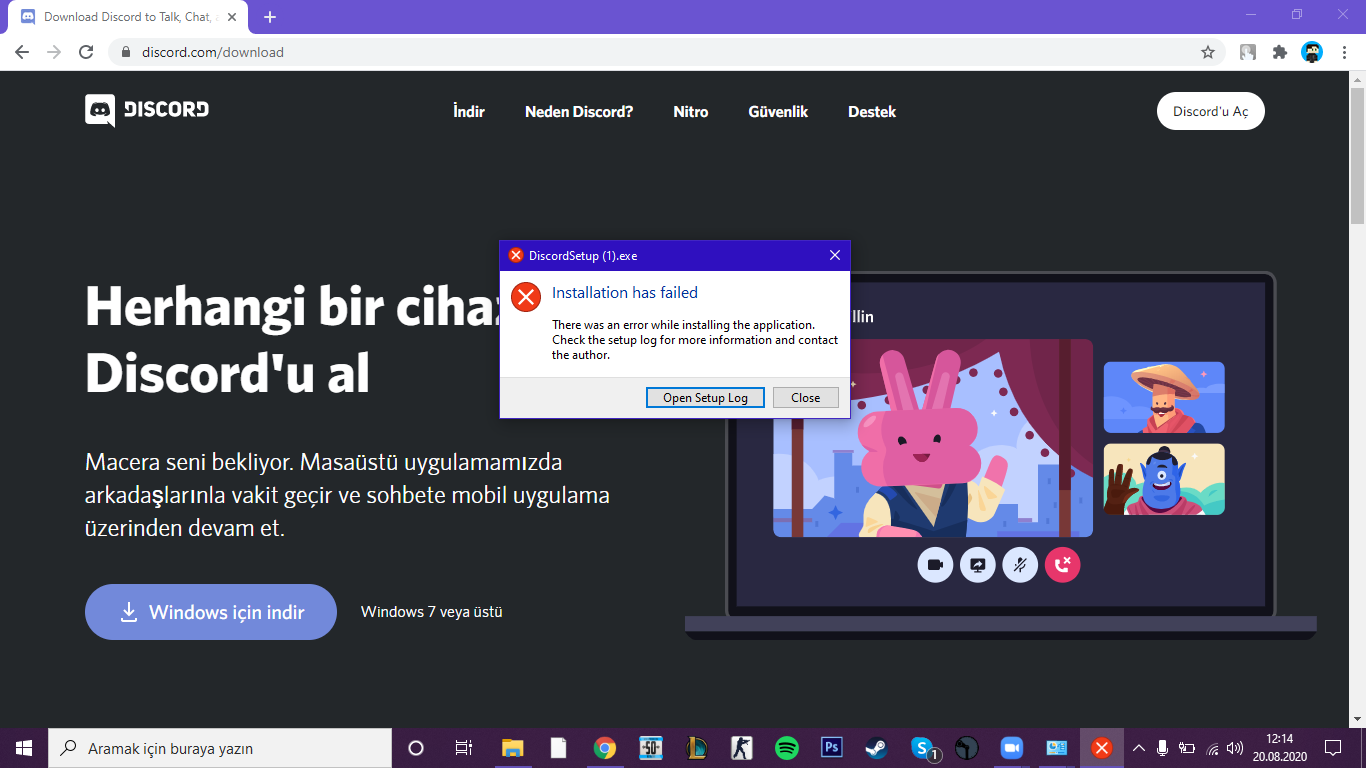Open the Neden Discord? page

pyautogui.click(x=579, y=112)
